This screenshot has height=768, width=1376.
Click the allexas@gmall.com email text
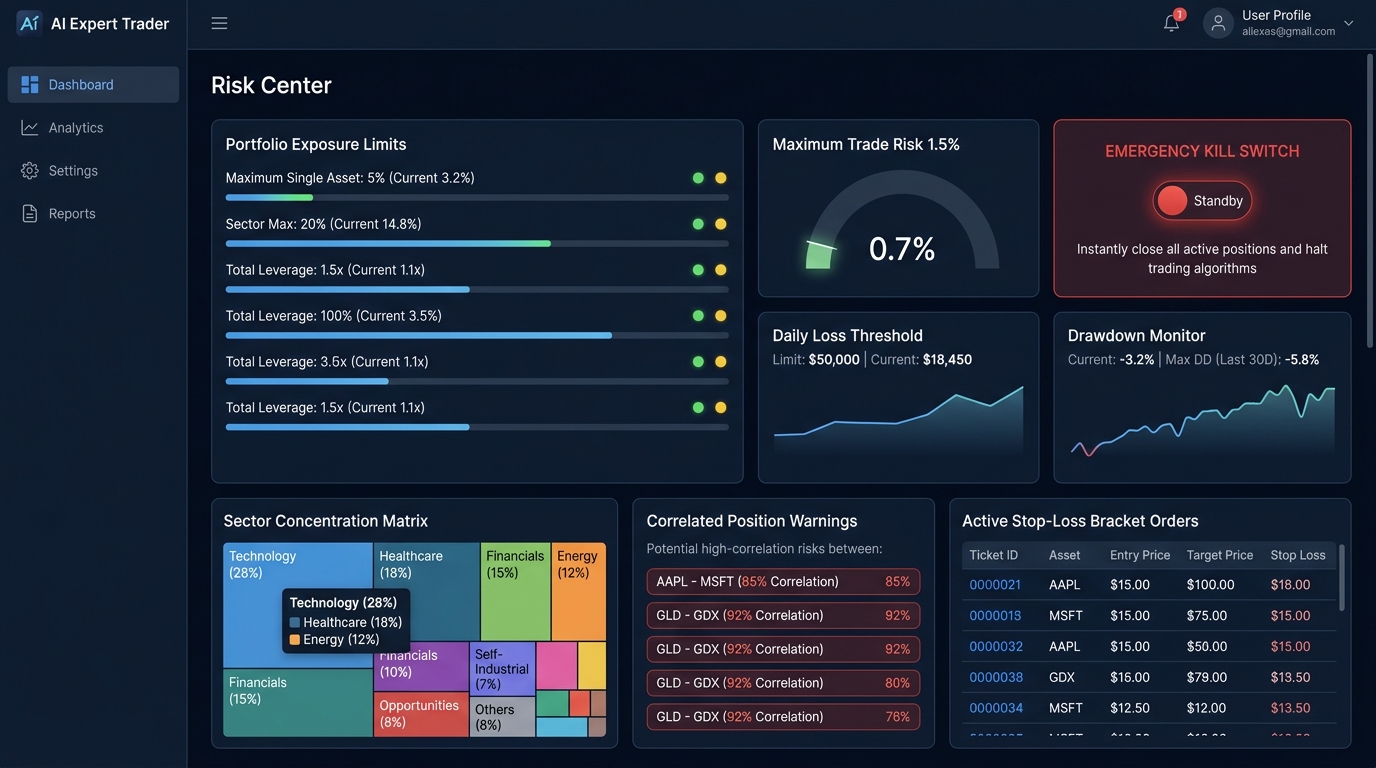[1288, 31]
